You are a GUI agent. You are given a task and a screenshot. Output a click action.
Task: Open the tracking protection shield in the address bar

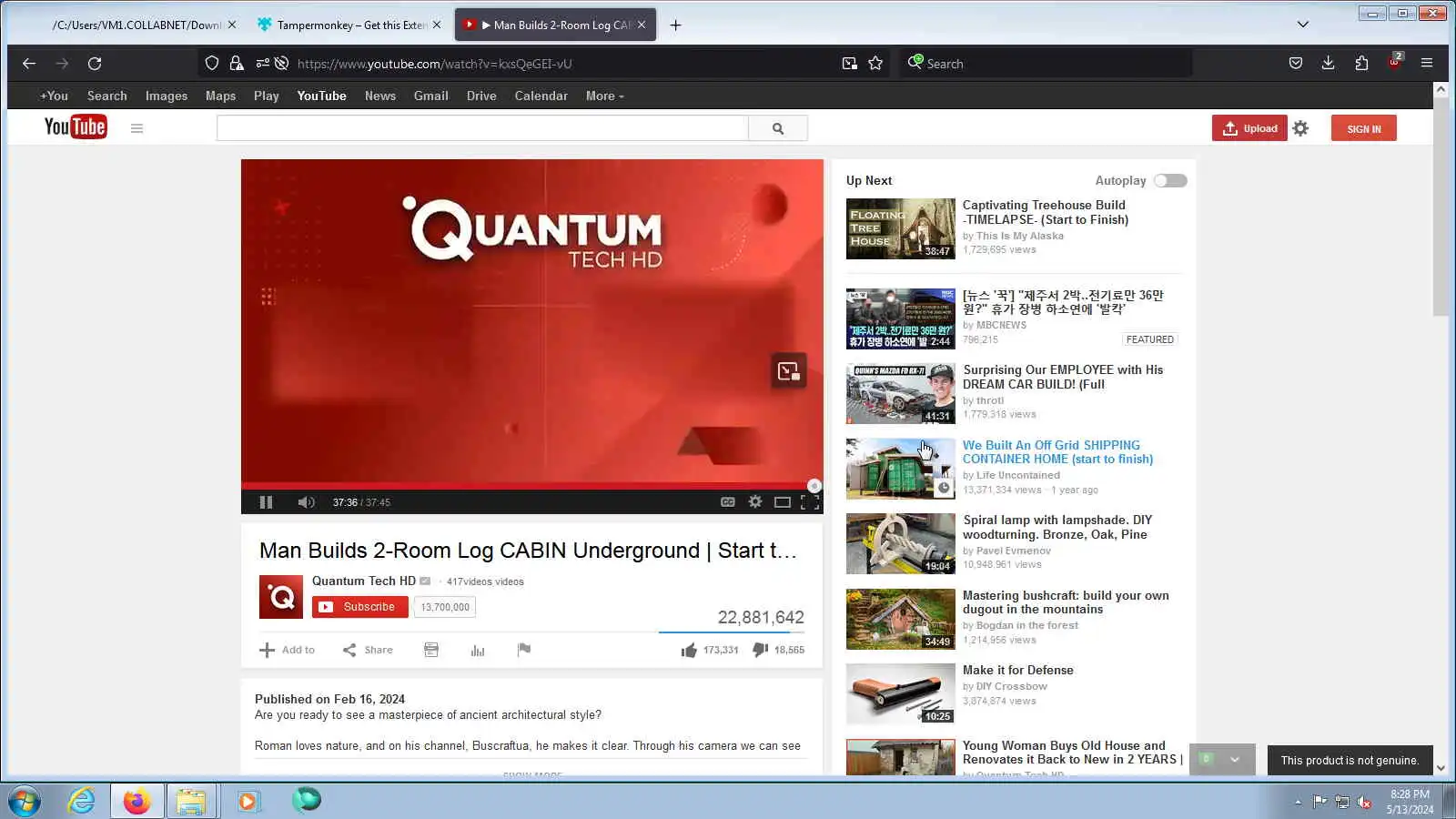coord(212,64)
